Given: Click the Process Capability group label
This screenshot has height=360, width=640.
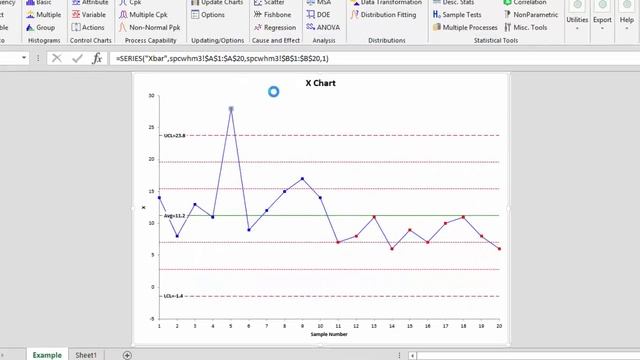Looking at the screenshot, I should 151,40.
